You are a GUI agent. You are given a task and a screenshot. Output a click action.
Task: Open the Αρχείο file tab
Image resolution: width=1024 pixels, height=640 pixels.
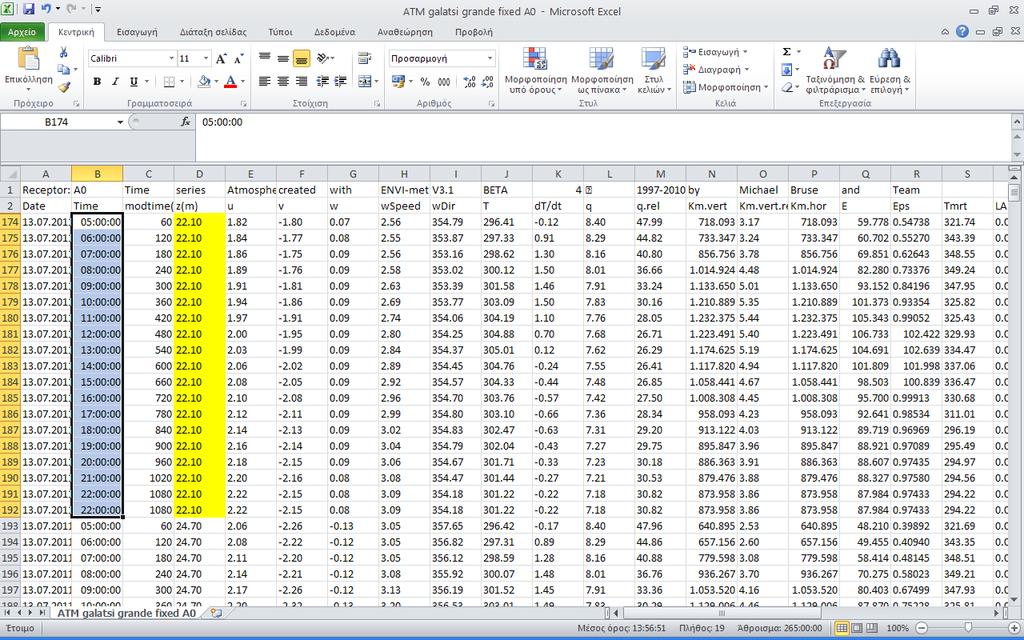(22, 31)
